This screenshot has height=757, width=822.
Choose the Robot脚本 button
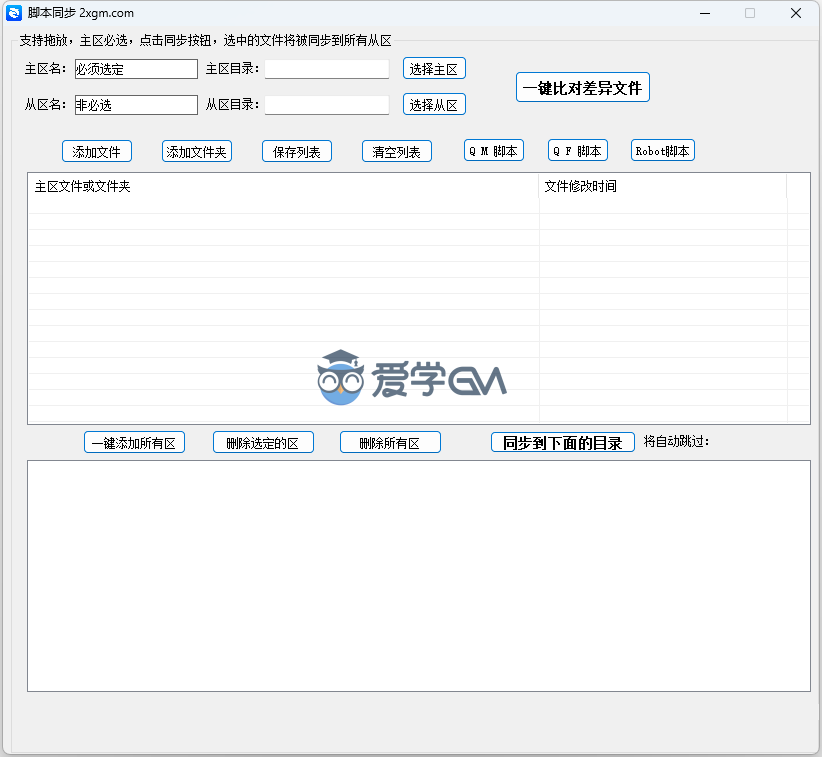[x=663, y=151]
